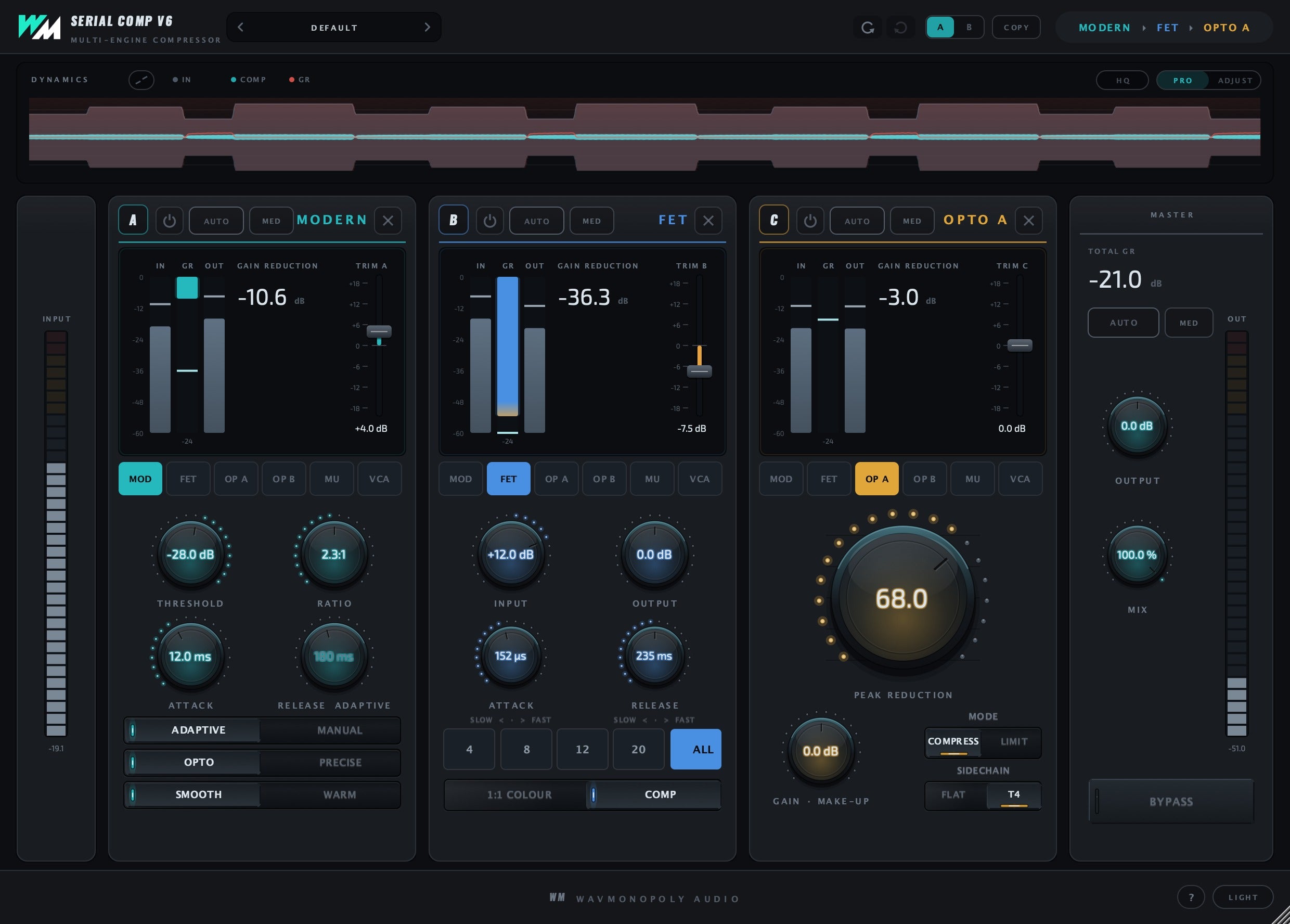Remove the FET stage with X icon

pos(708,220)
